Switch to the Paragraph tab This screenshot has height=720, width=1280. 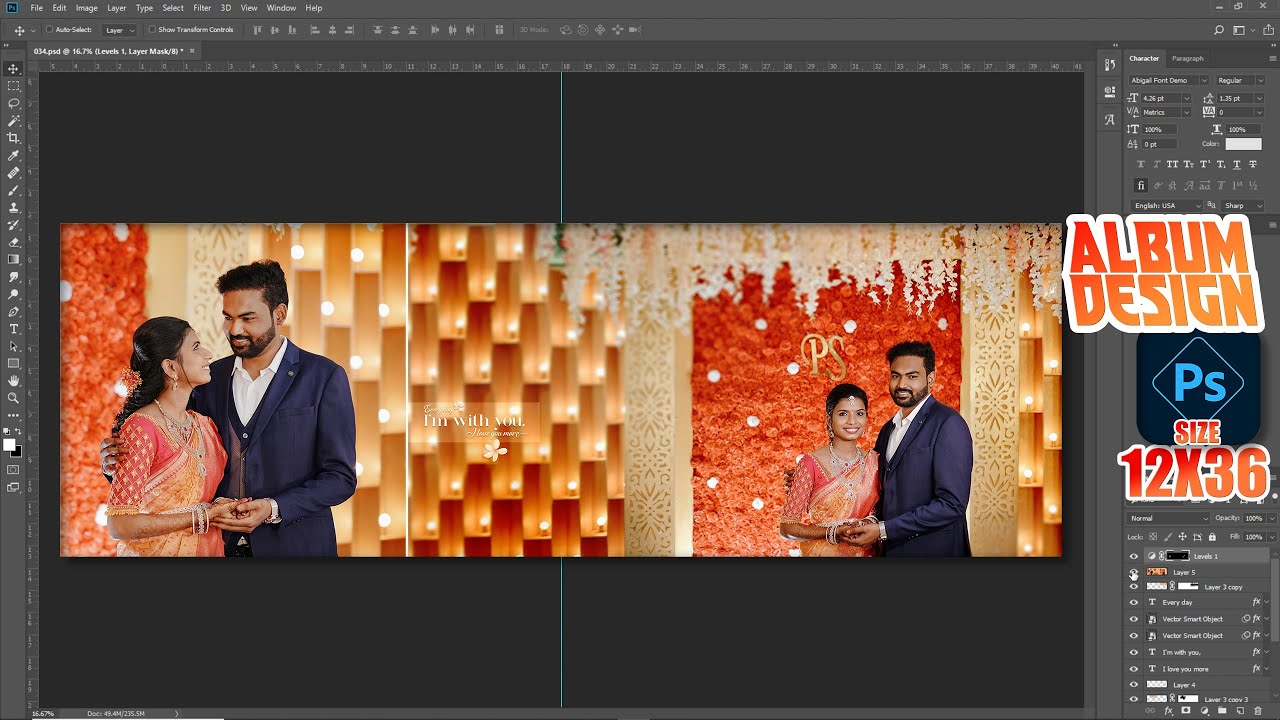[1188, 59]
